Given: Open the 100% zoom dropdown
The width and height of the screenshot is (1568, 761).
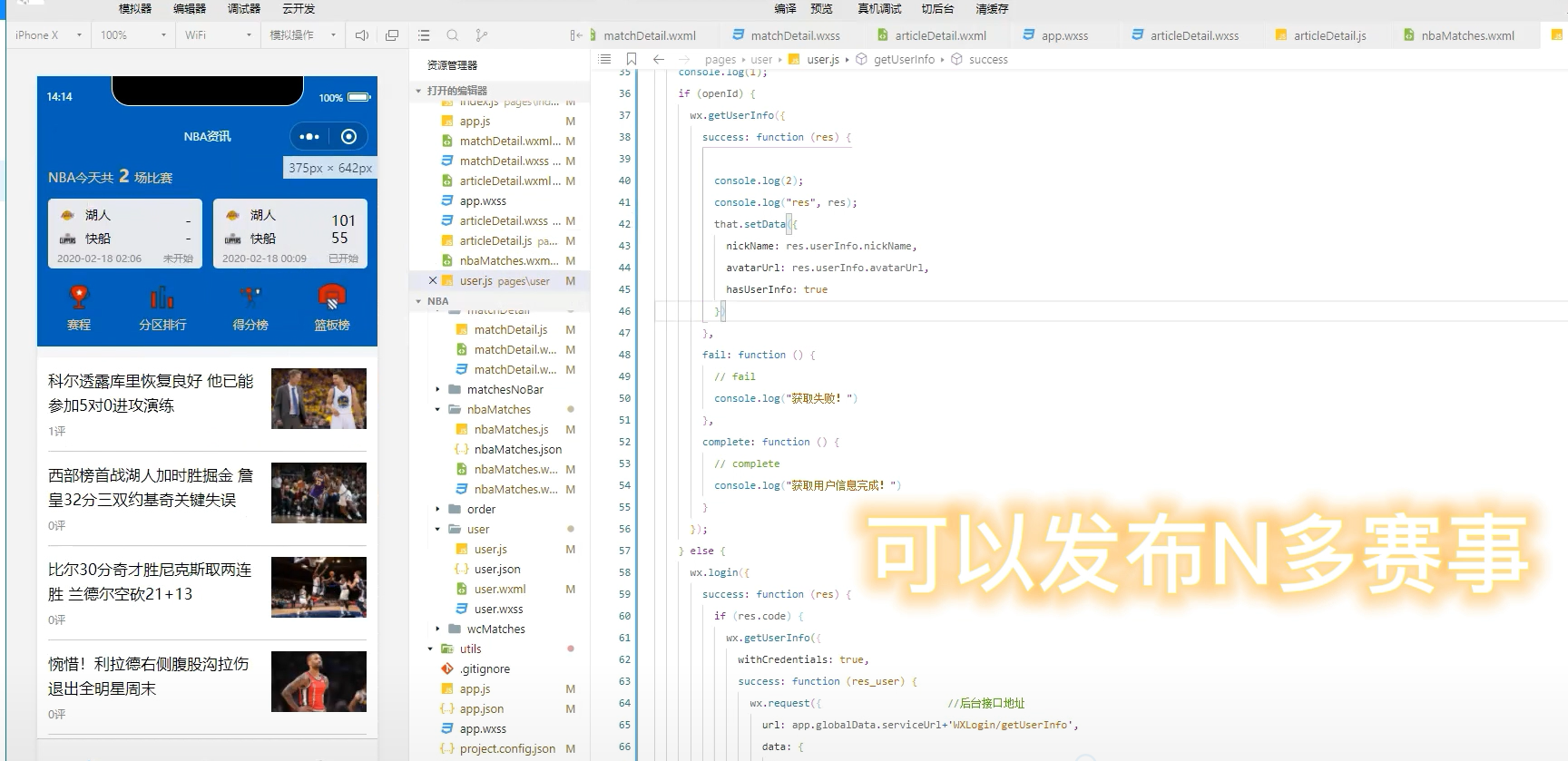Looking at the screenshot, I should click(133, 35).
